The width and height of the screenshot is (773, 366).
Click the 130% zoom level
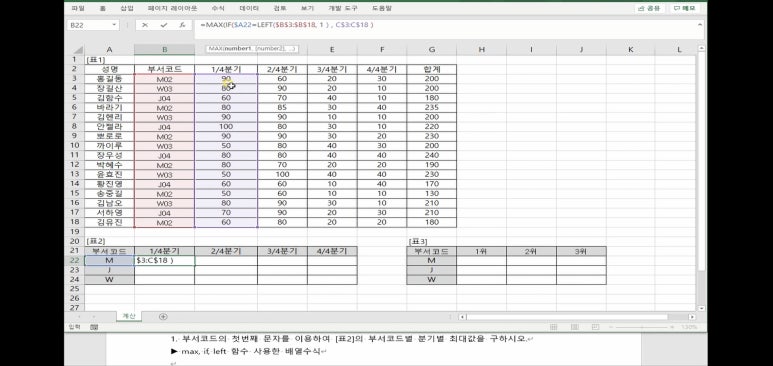[x=689, y=327]
